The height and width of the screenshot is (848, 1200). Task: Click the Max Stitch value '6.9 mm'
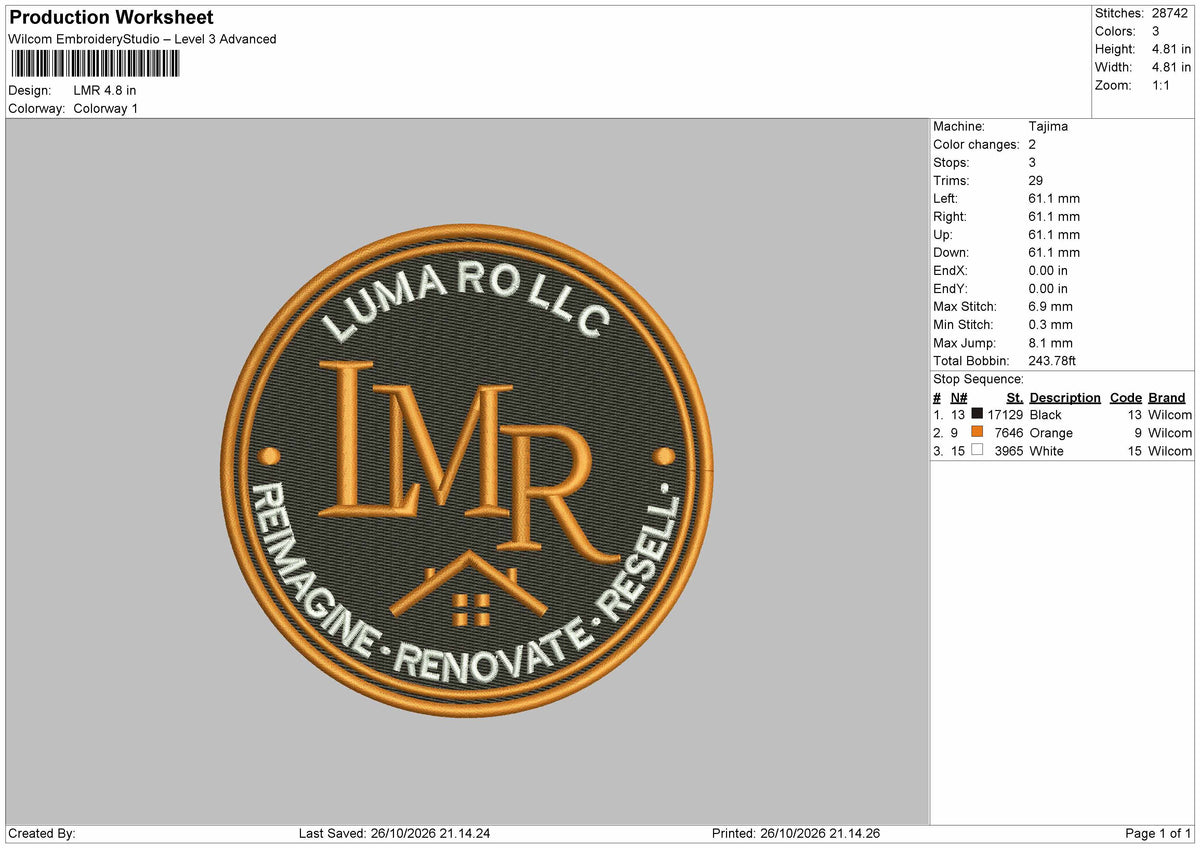(x=1050, y=306)
